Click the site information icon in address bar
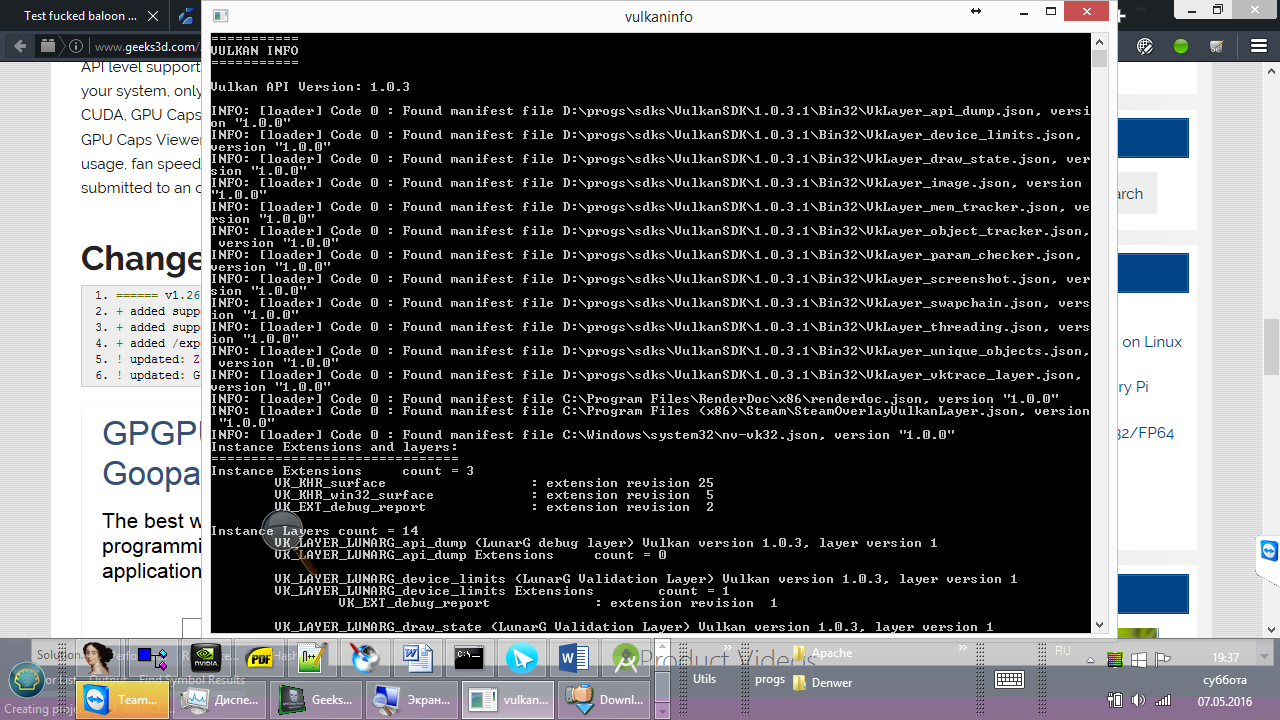Screen dimensions: 1280x720 tap(77, 46)
